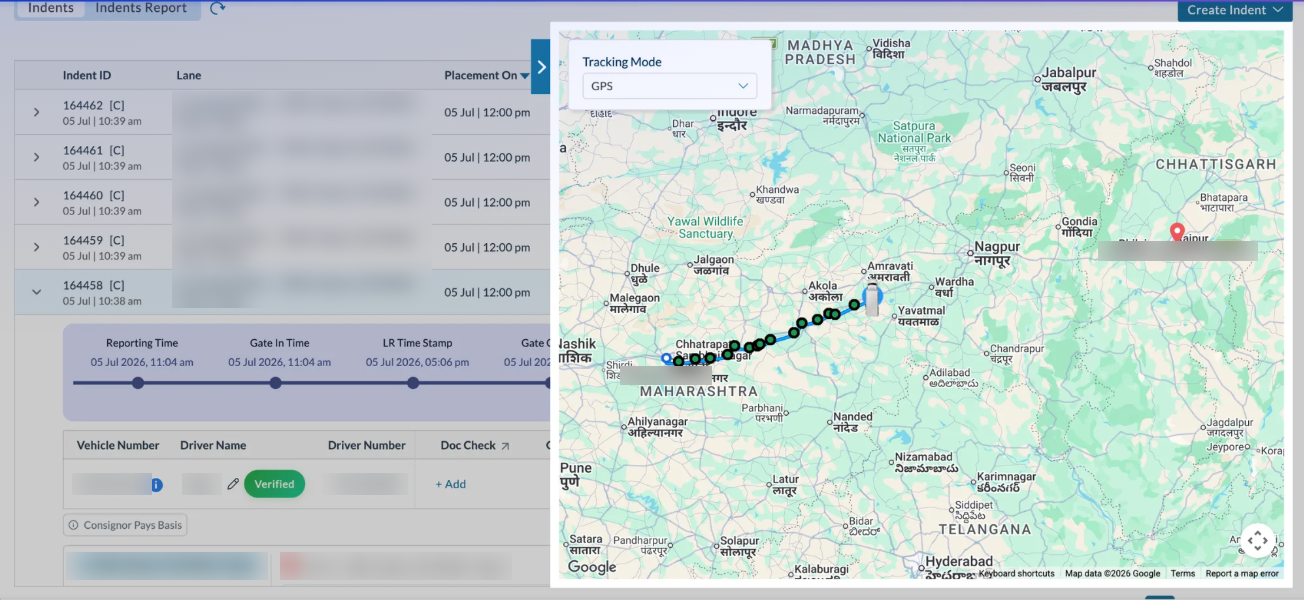Expand indent row 164462

37,112
